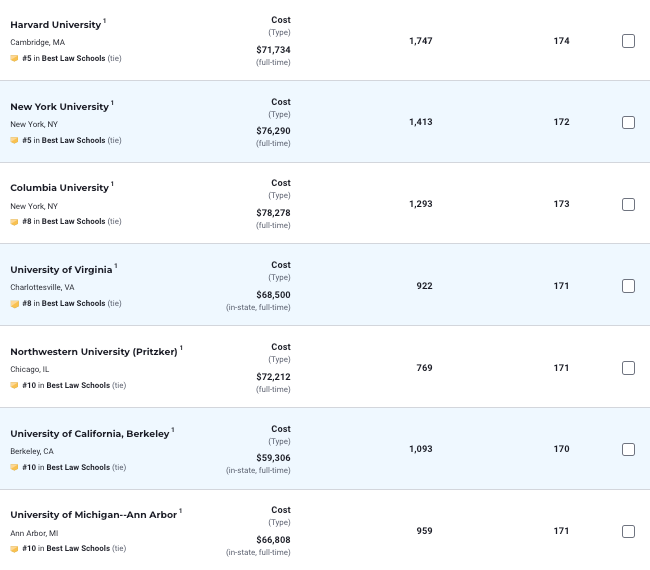The width and height of the screenshot is (650, 570).
Task: Open University of California, Berkeley link
Action: pyautogui.click(x=89, y=434)
